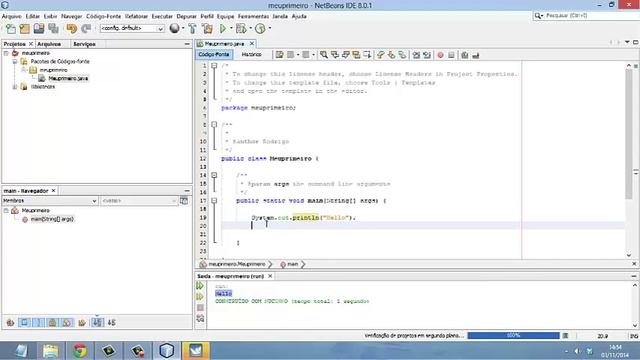Click the Stop Macro Recording icon
Viewport: 640px width, 360px height.
(451, 55)
